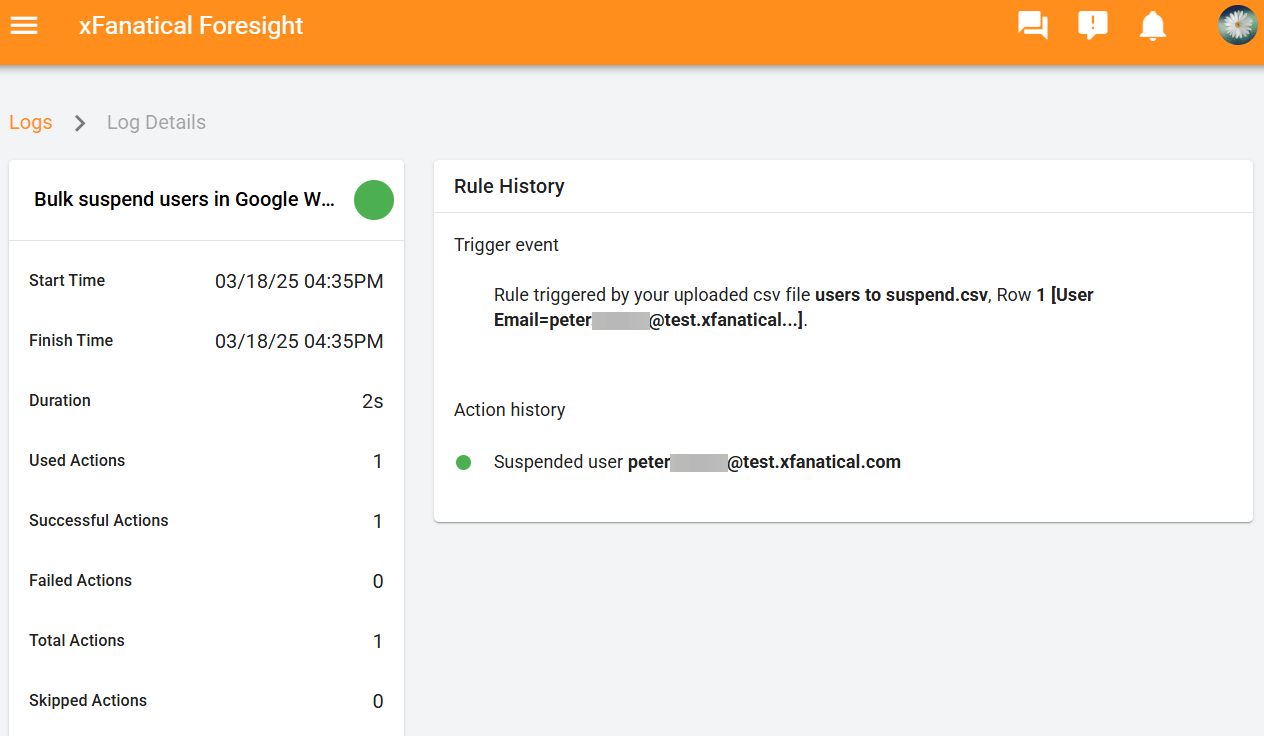Click the Duration value showing 2s

click(375, 401)
